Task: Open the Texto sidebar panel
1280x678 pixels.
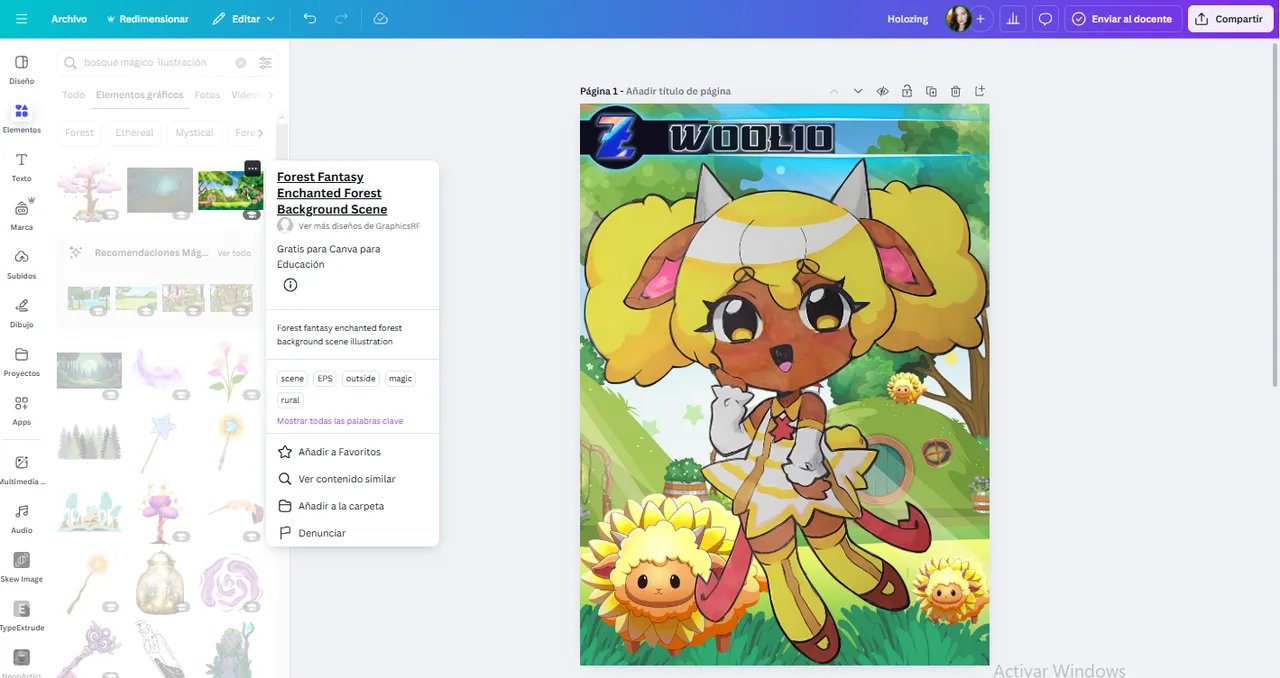Action: (21, 167)
